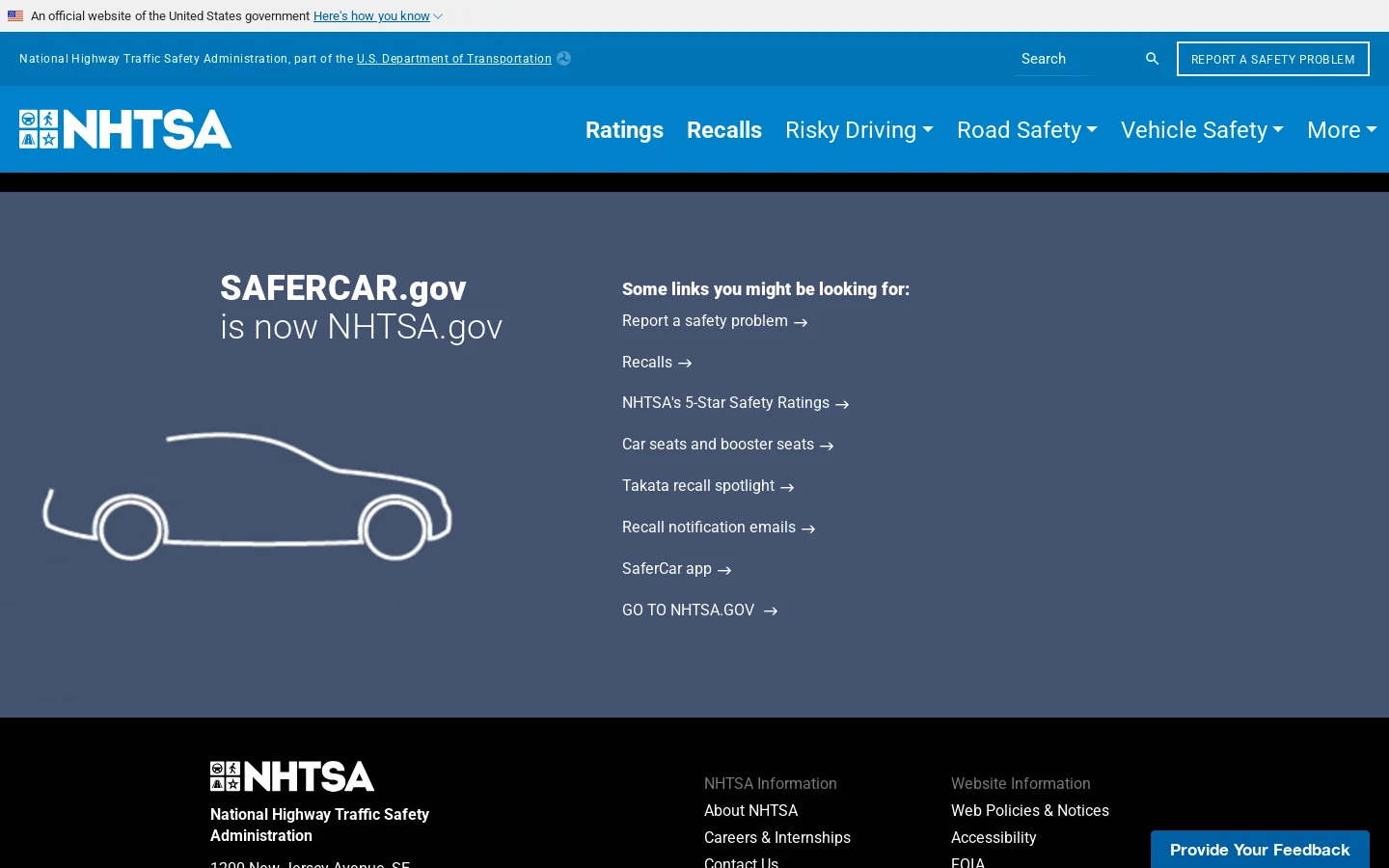Screen dimensions: 1389x868
Task: Open the More dropdown menu
Action: tap(1342, 130)
